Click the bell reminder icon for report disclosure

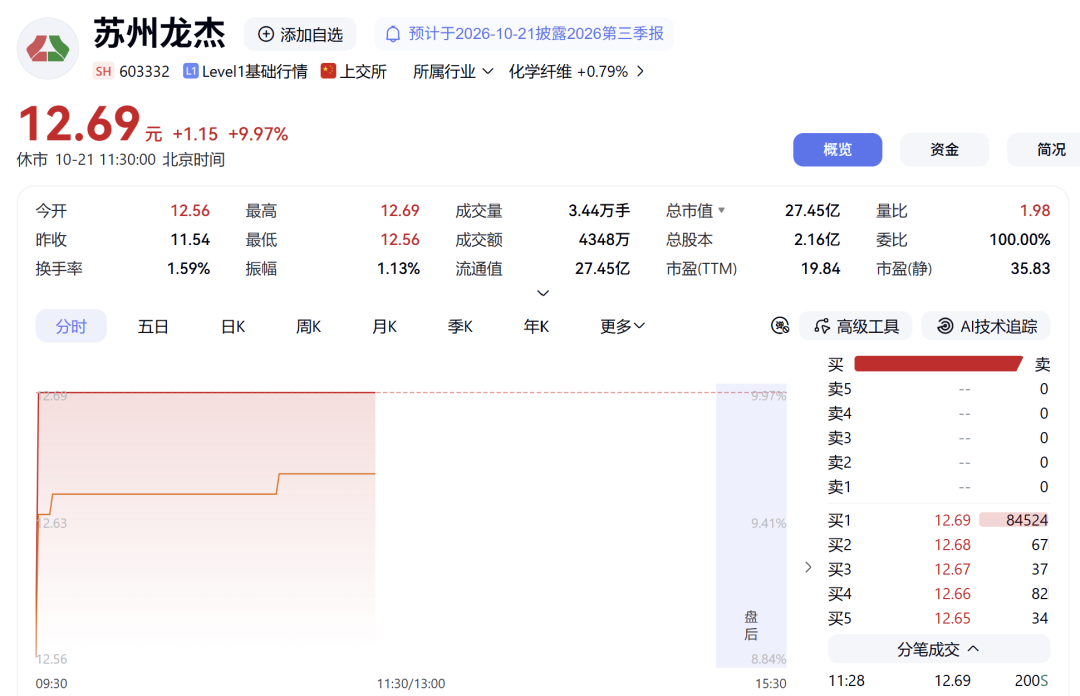click(x=393, y=34)
